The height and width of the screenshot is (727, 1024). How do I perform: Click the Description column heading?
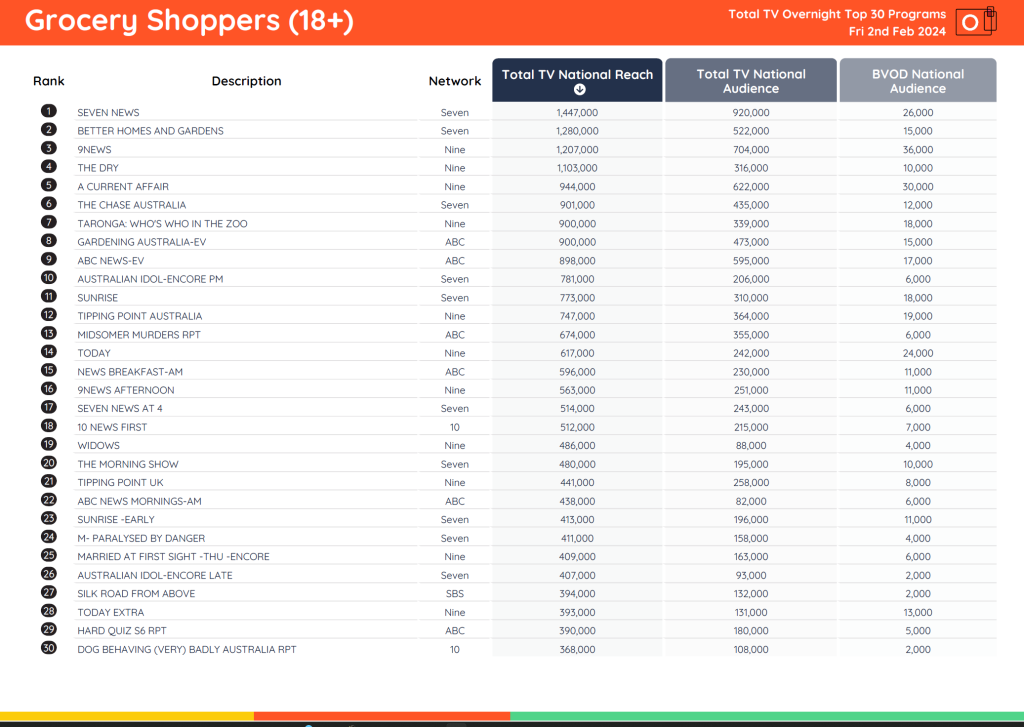click(246, 81)
